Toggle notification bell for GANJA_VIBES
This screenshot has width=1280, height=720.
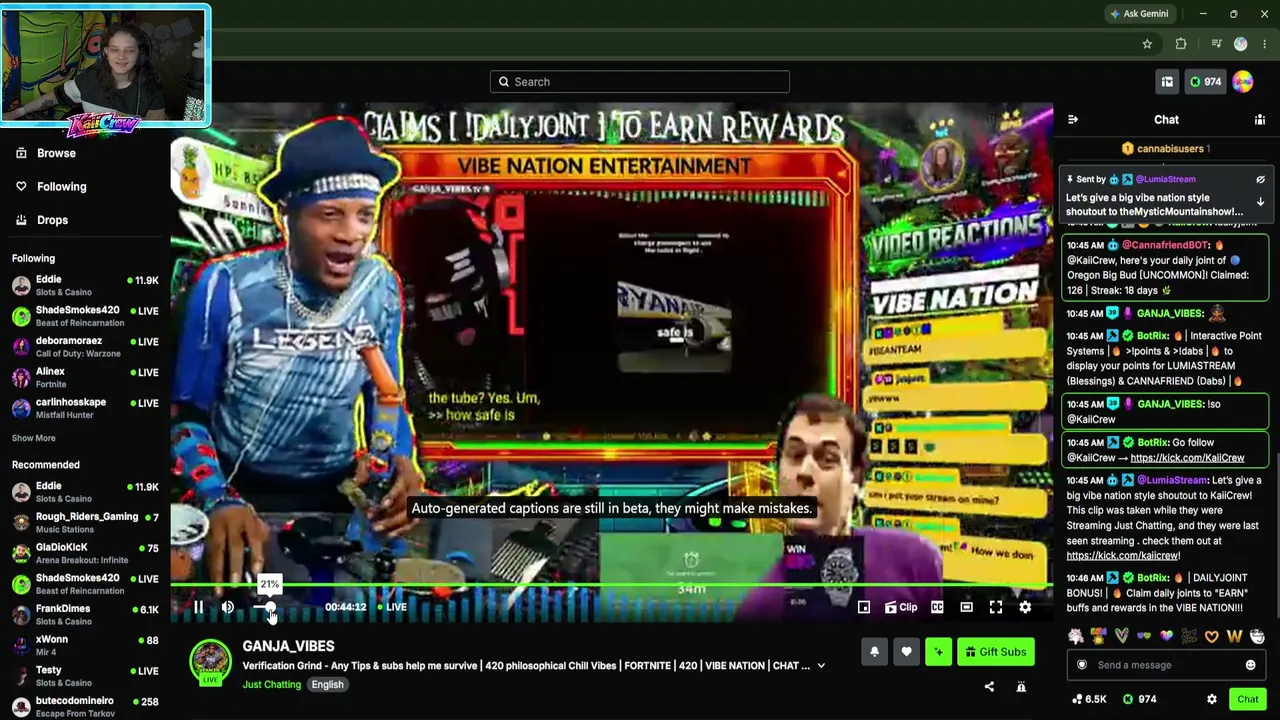[874, 652]
